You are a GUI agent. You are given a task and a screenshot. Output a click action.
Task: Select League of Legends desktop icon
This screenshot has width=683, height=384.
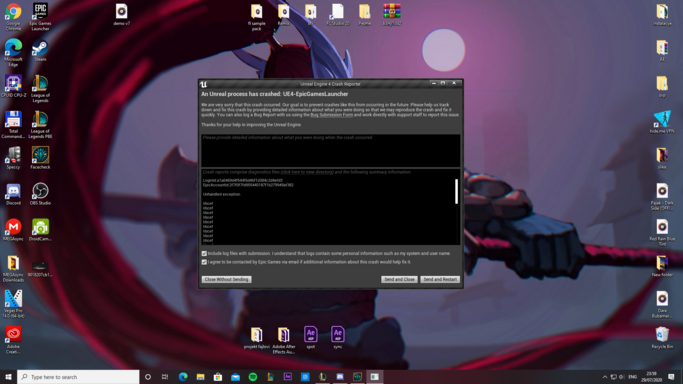click(x=40, y=88)
